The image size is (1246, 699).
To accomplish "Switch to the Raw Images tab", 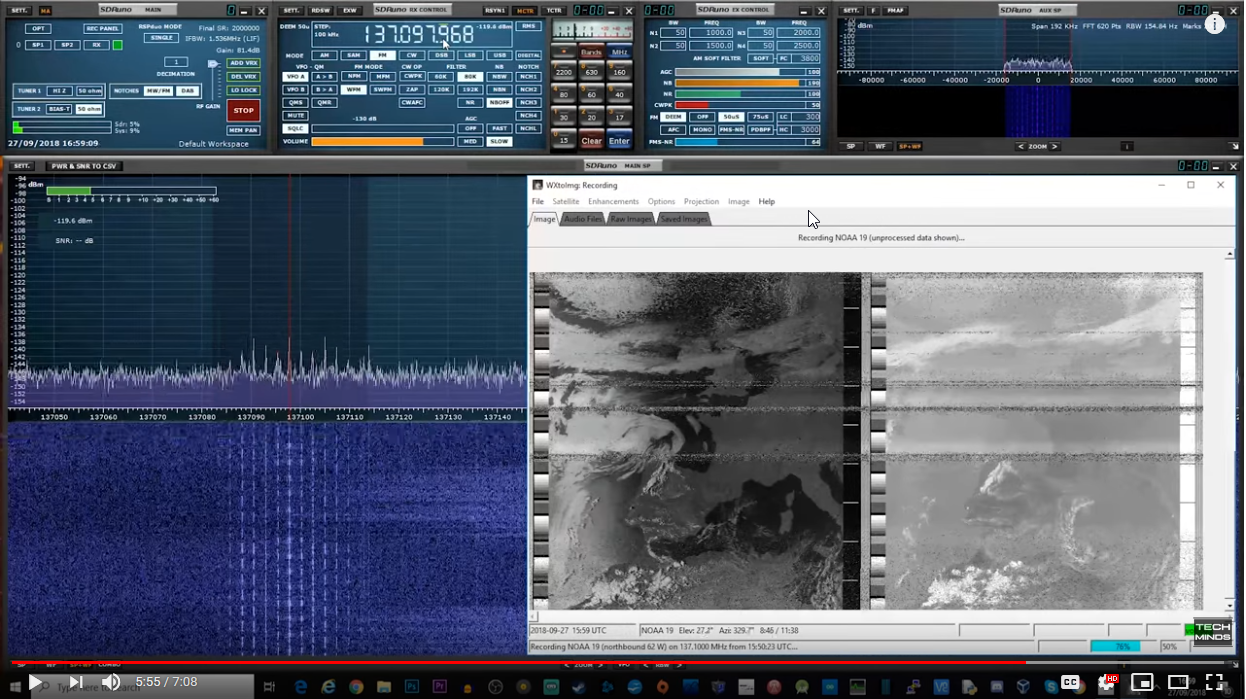I will 631,219.
